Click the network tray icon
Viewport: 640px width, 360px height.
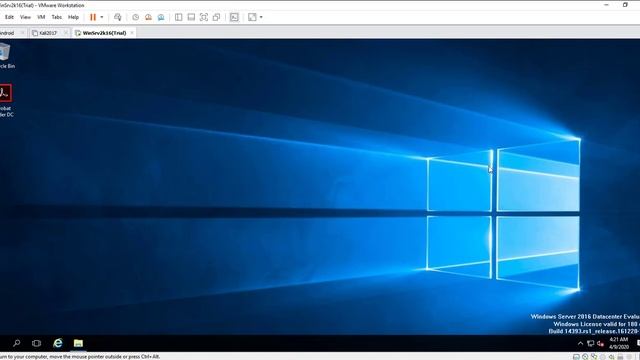[590, 343]
